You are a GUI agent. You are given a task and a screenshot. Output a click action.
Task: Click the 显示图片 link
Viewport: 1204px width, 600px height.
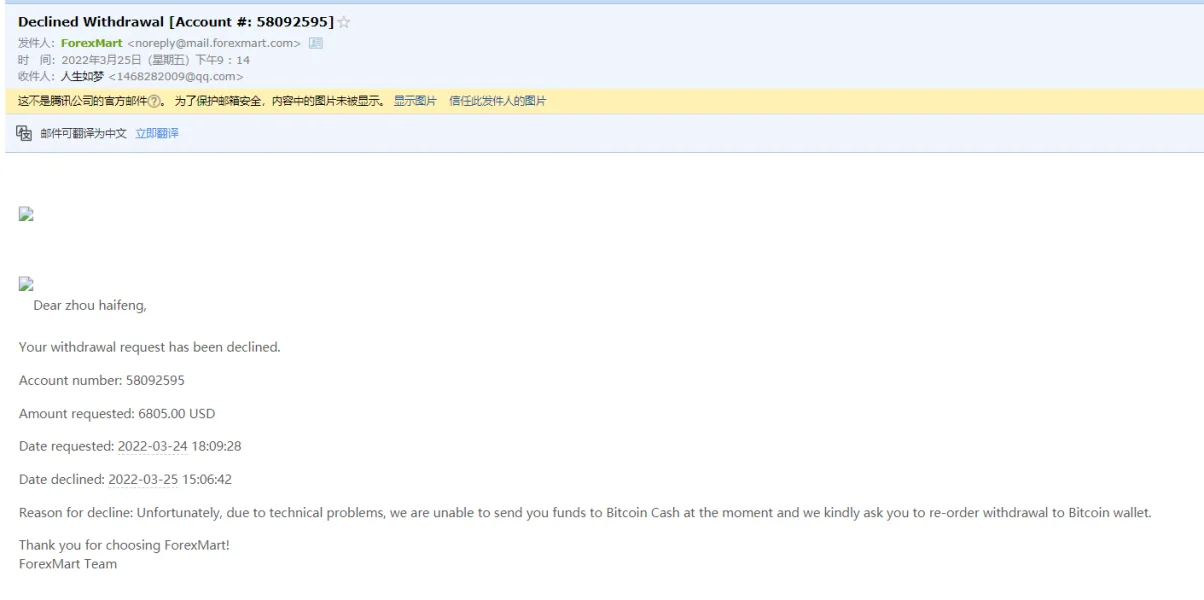coord(414,101)
